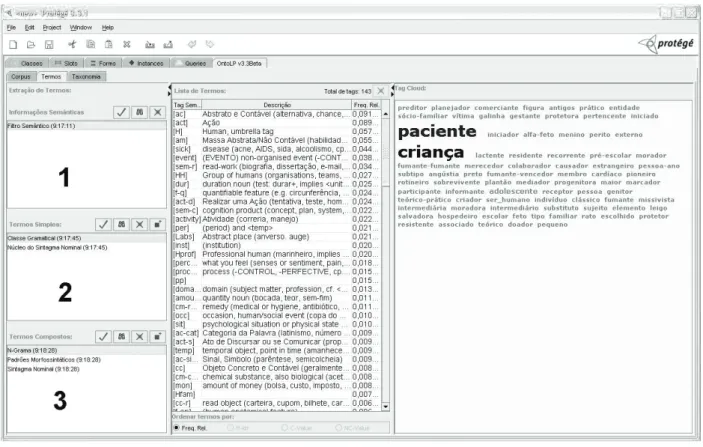This screenshot has width=703, height=447.
Task: Select the 'N-Grama (9:18:28)' entry
Action: pos(87,350)
